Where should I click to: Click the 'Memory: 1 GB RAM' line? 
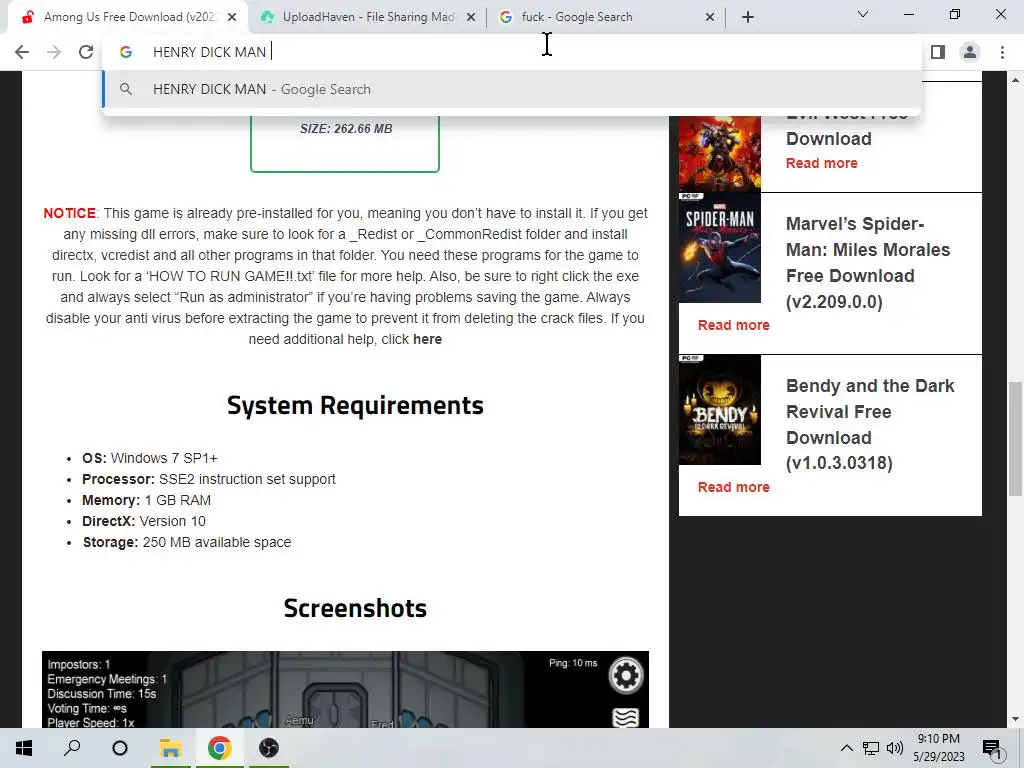146,500
